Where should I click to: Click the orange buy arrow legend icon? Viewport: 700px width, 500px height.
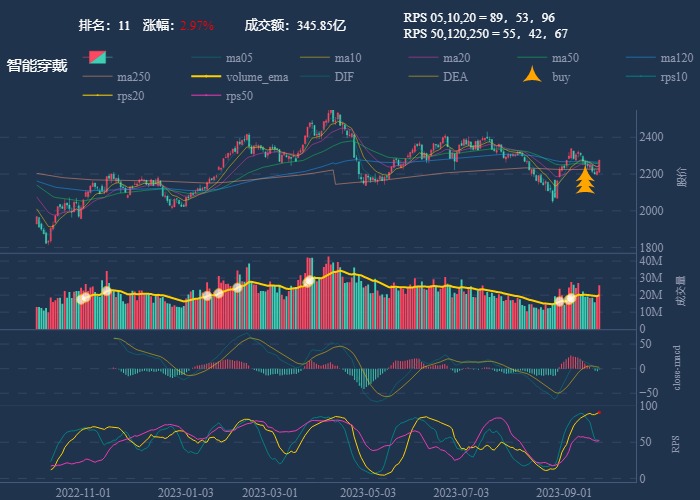pos(533,76)
